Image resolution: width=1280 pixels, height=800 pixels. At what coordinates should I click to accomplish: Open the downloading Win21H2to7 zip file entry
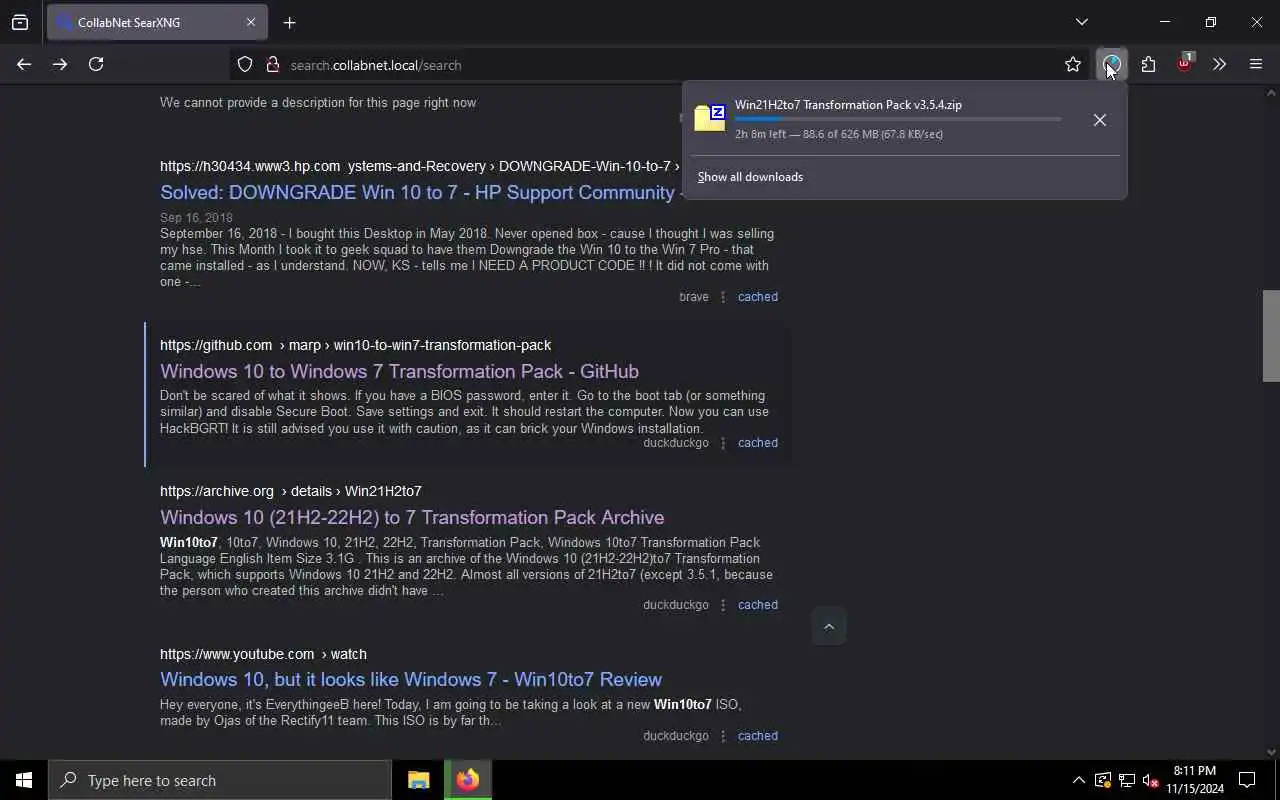pos(880,119)
